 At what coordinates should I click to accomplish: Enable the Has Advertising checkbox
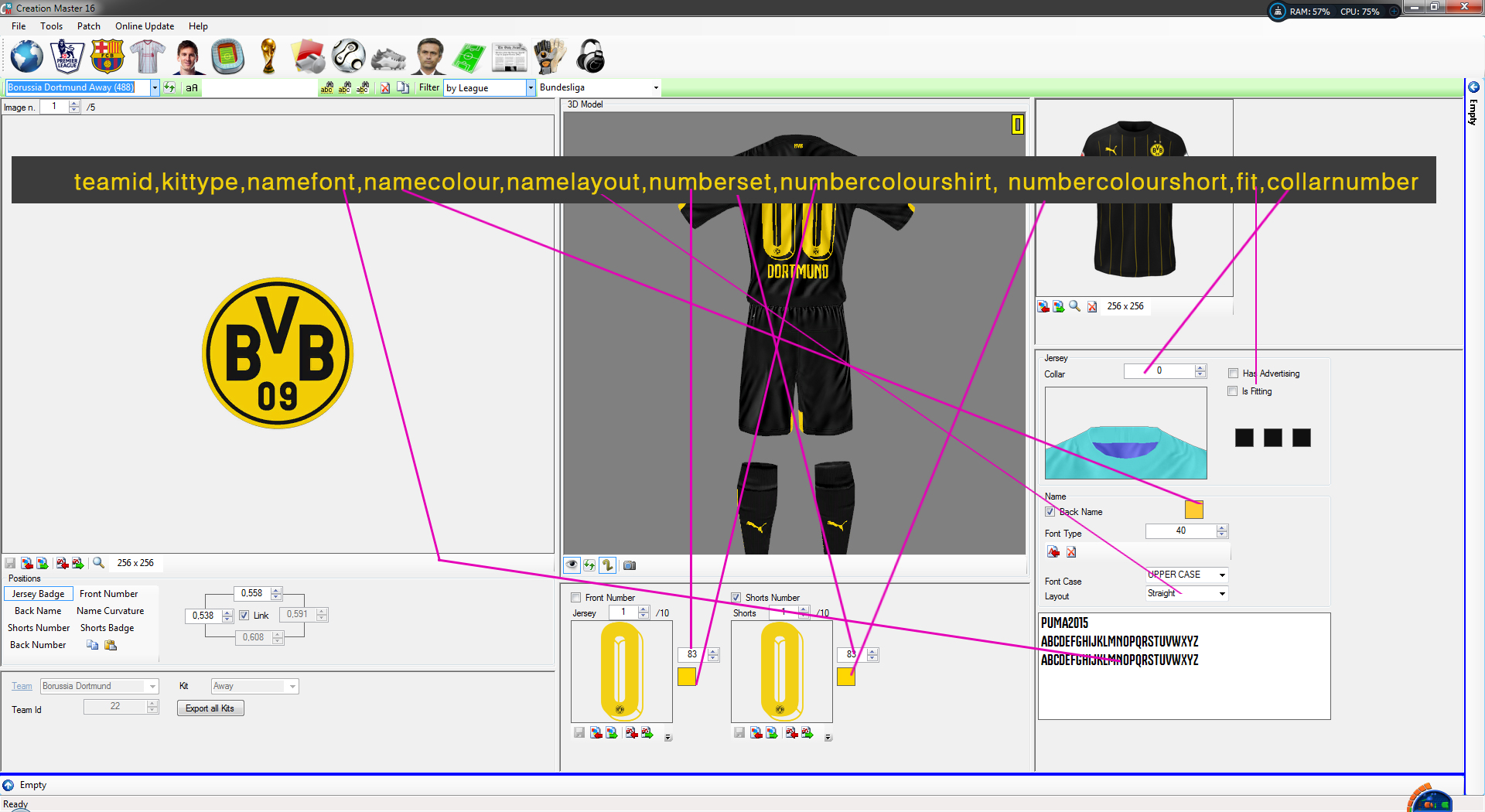click(x=1233, y=374)
